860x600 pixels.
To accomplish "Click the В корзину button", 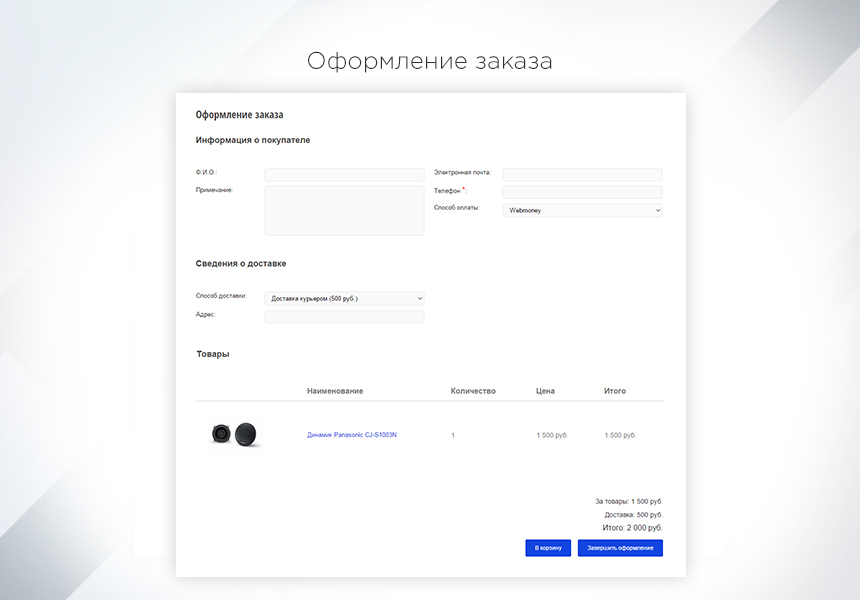I will pyautogui.click(x=548, y=548).
